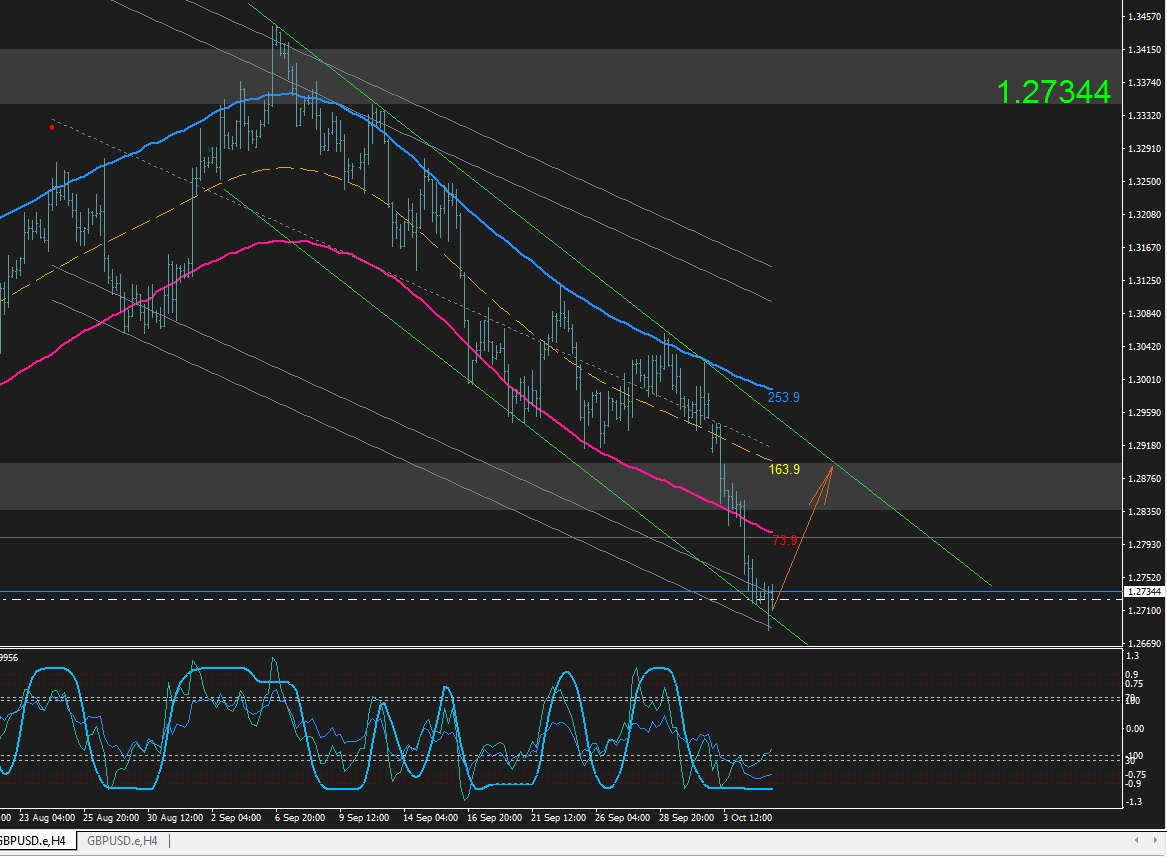Screen dimensions: 1167x857
Task: Select the red dot marker on the chart
Action: coord(51,128)
